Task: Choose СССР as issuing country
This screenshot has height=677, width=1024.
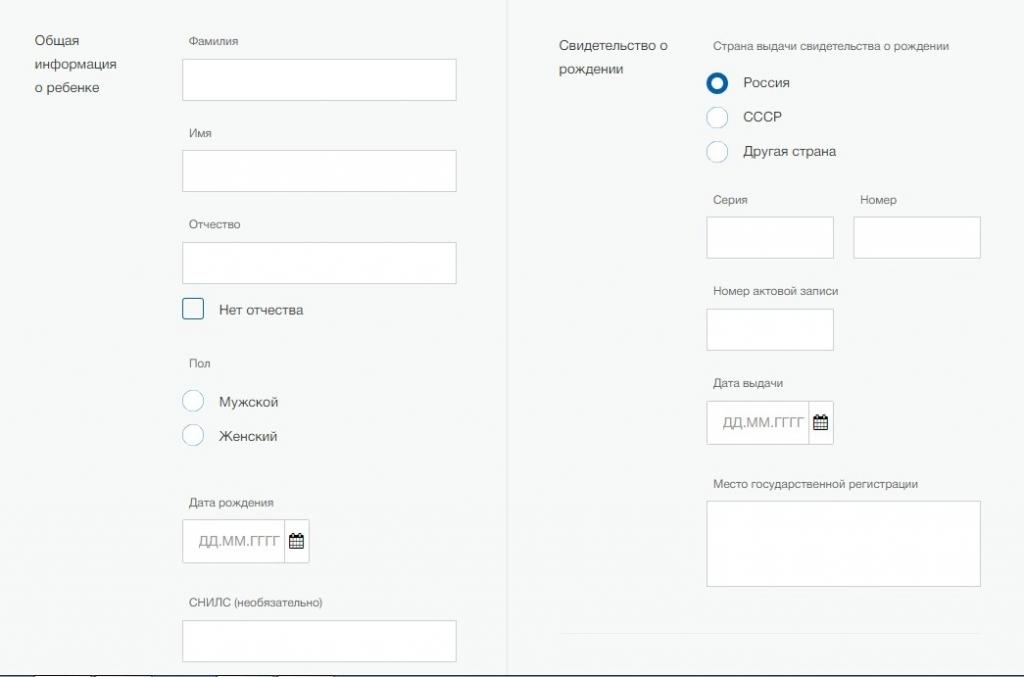Action: click(717, 117)
